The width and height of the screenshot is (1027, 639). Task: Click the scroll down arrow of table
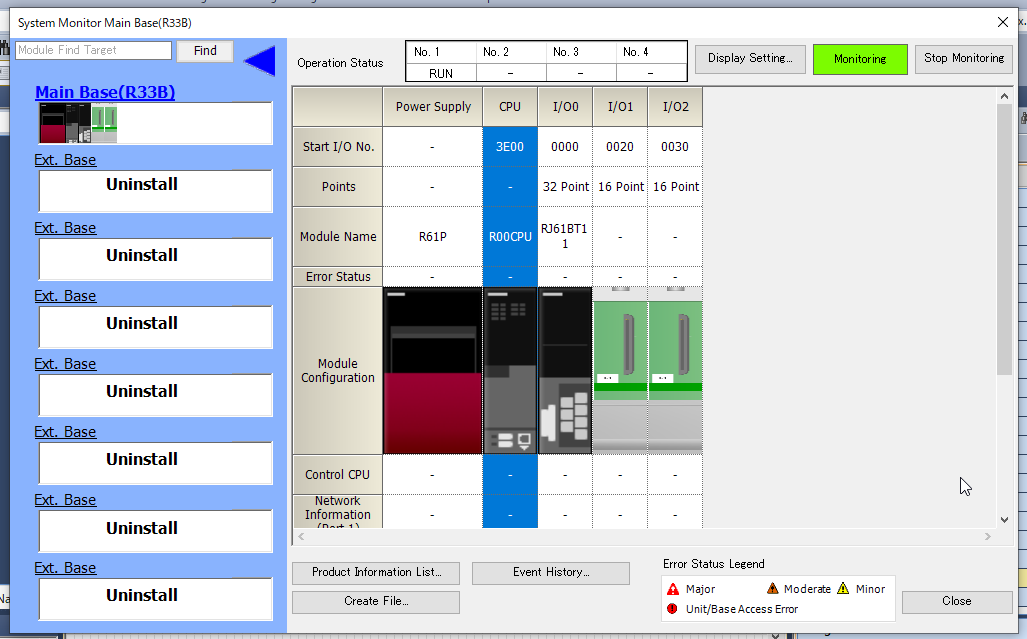1004,520
